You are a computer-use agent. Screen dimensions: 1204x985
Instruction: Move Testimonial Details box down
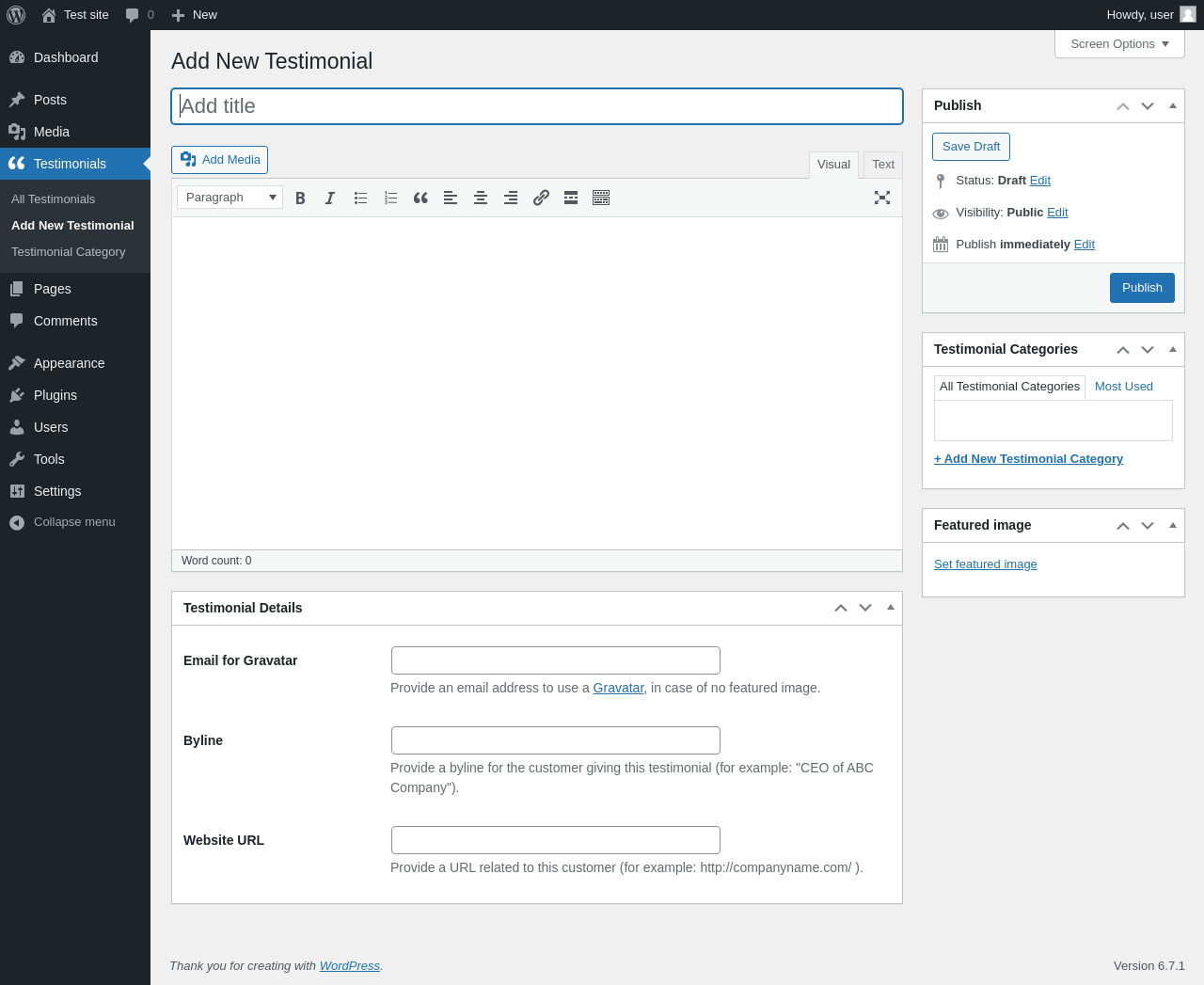(x=865, y=609)
